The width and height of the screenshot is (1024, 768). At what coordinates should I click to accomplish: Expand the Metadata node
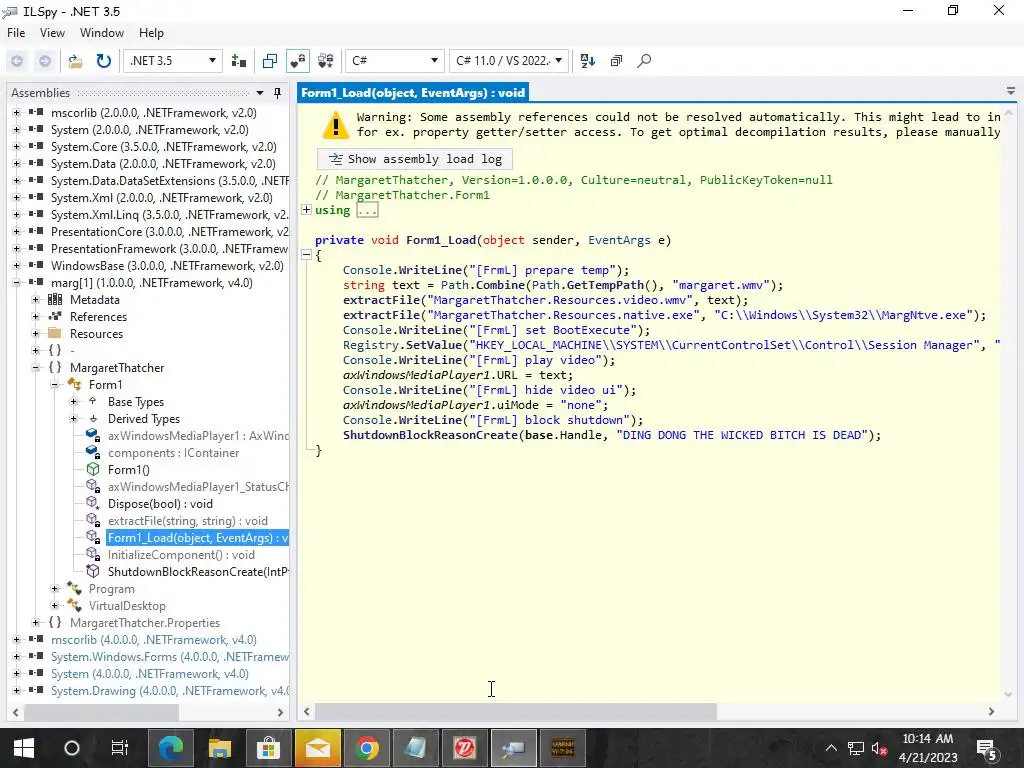pyautogui.click(x=36, y=299)
